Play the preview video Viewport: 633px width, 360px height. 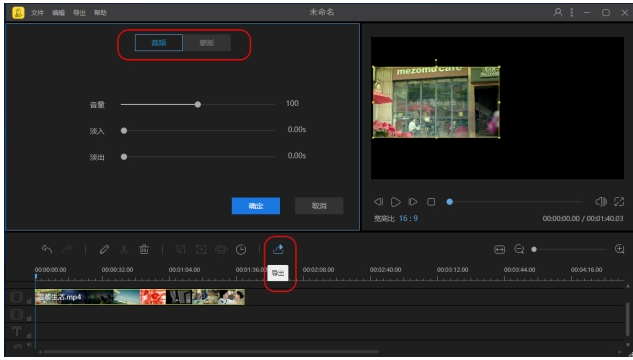(x=396, y=202)
